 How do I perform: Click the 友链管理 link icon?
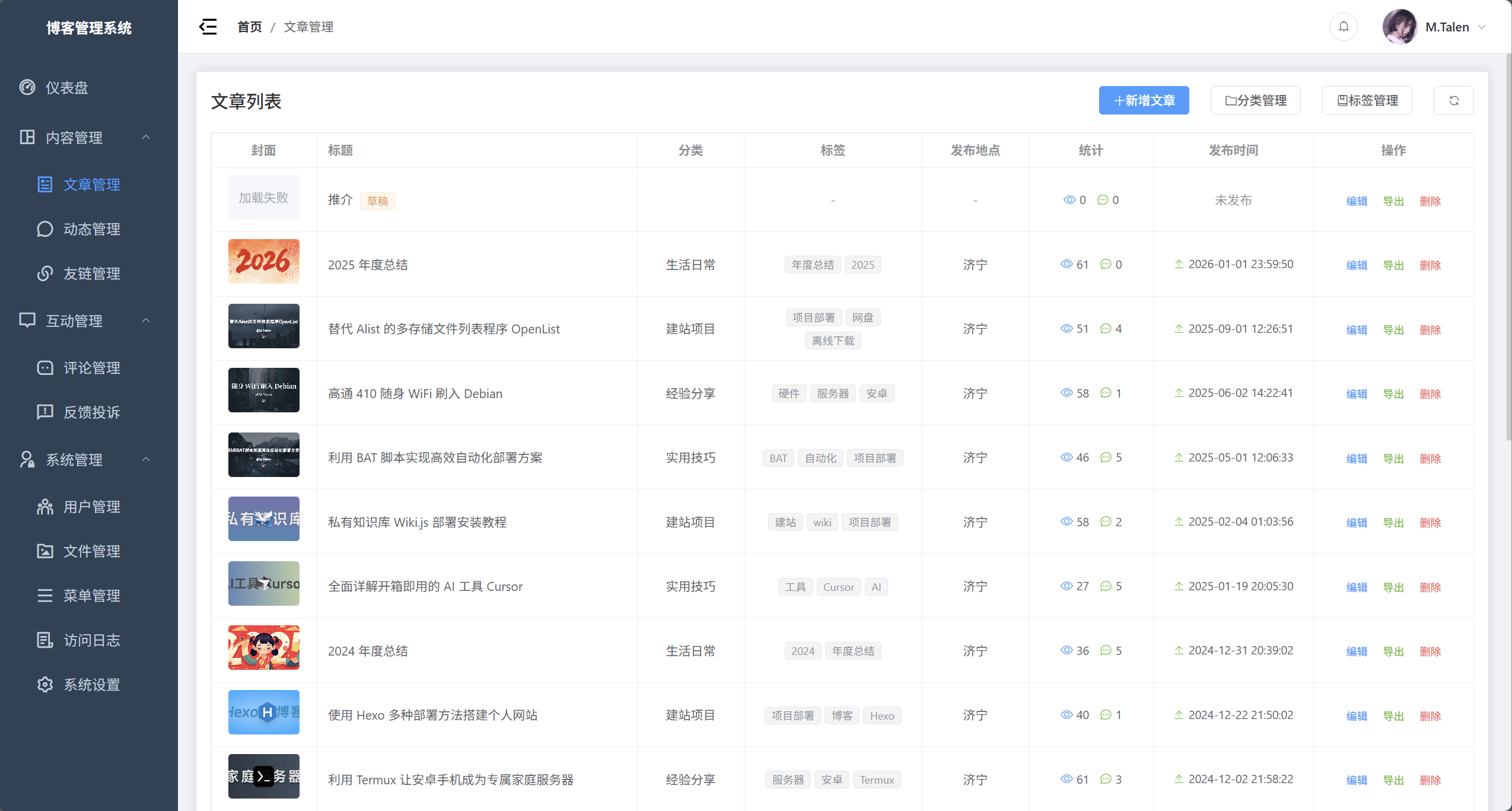[x=45, y=273]
